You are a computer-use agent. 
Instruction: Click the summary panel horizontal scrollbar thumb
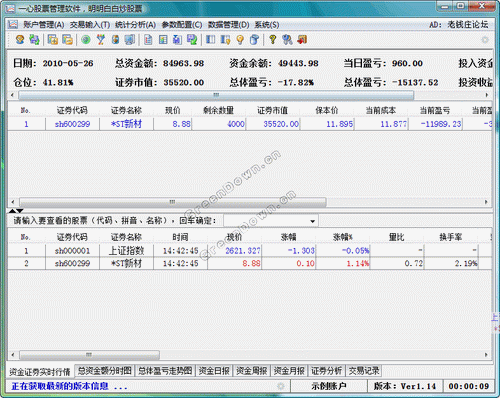pos(216,95)
